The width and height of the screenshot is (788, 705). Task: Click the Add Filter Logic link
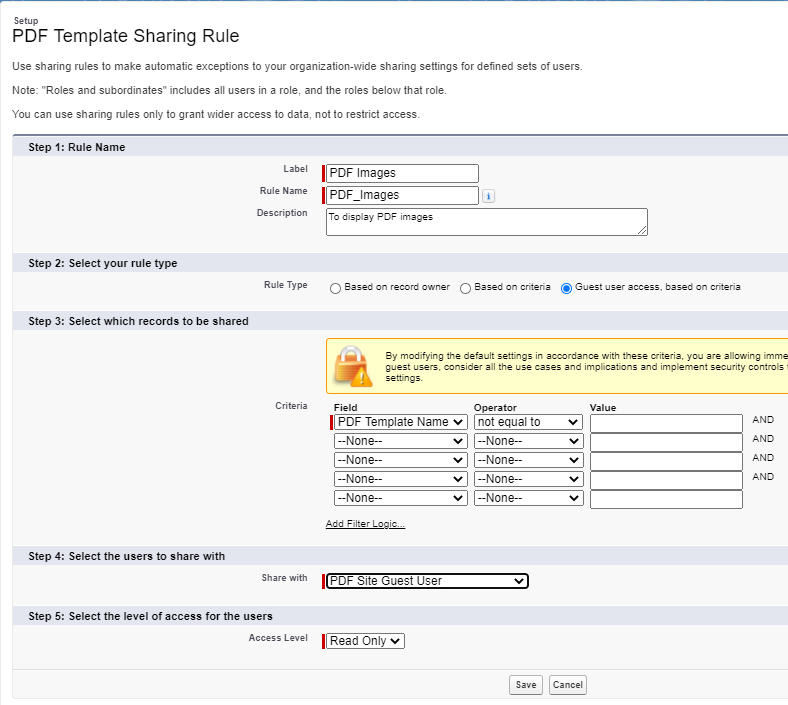pos(365,524)
